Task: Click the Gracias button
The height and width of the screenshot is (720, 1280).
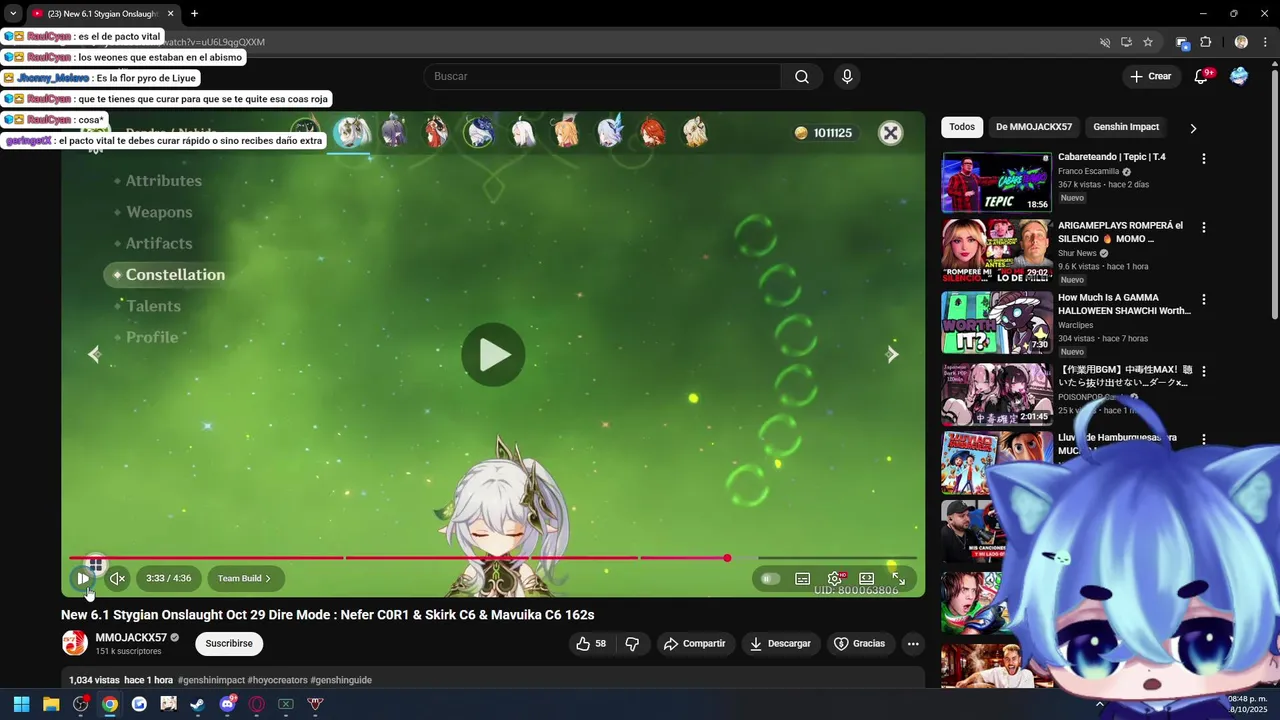Action: tap(860, 644)
